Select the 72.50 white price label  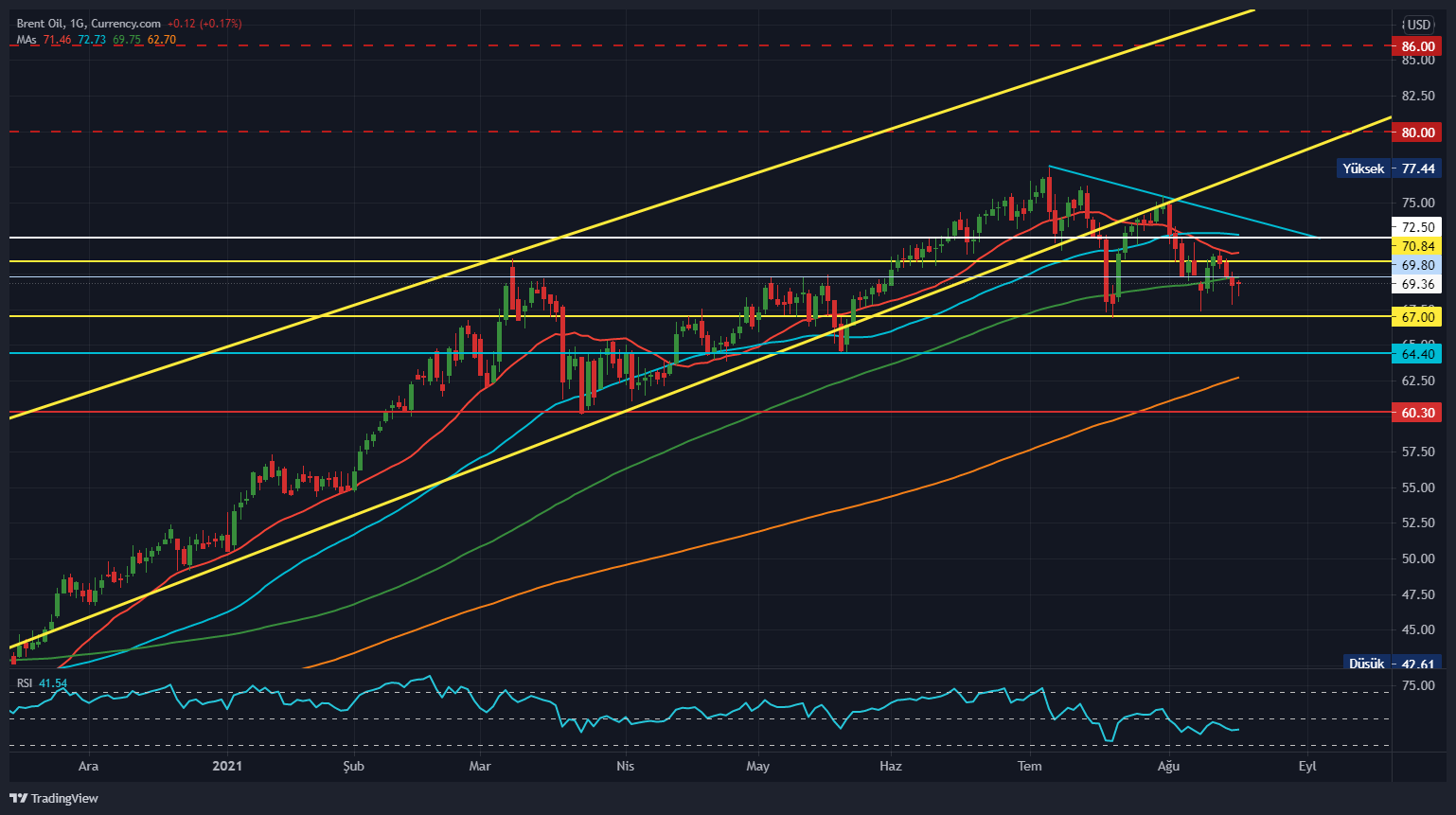pyautogui.click(x=1417, y=227)
